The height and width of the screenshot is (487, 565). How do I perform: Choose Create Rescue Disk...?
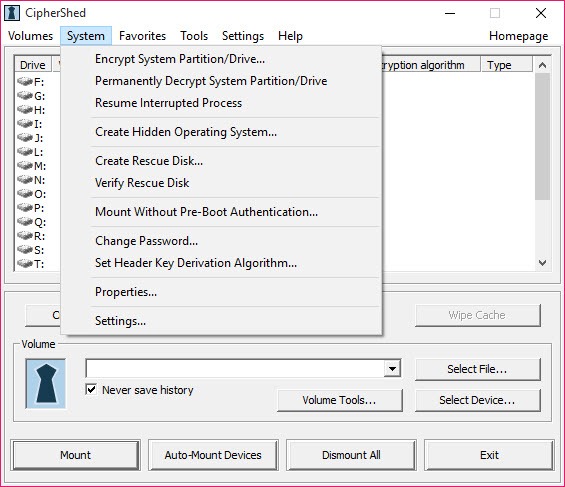pyautogui.click(x=221, y=161)
